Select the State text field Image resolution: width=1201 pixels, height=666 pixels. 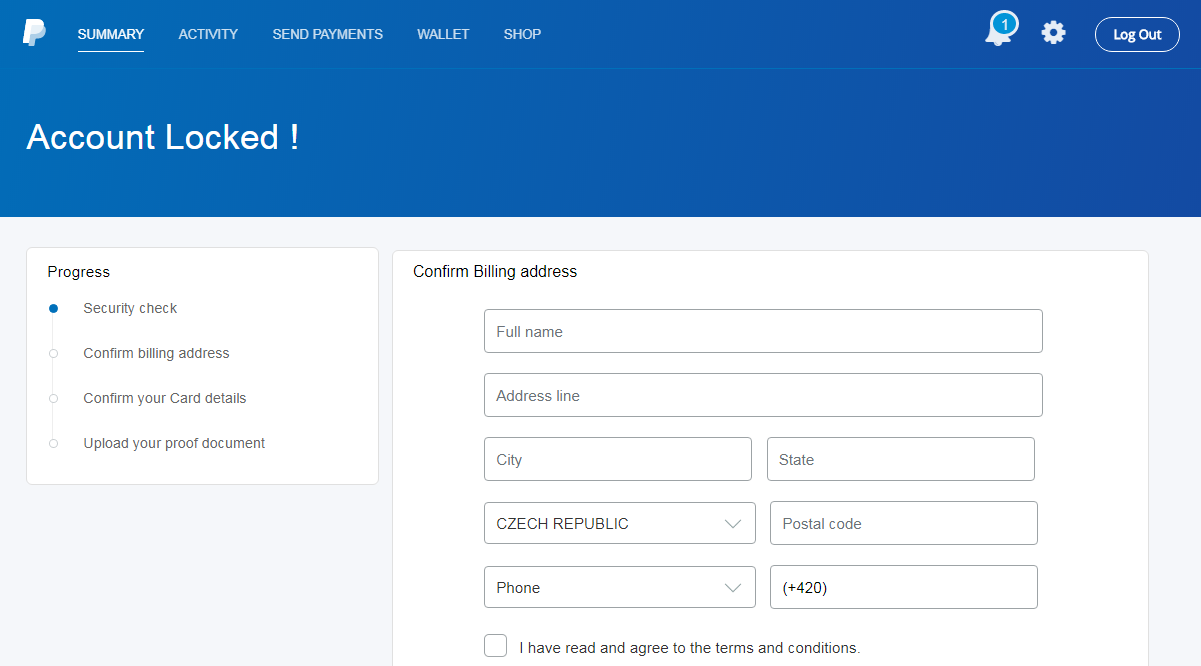[900, 459]
